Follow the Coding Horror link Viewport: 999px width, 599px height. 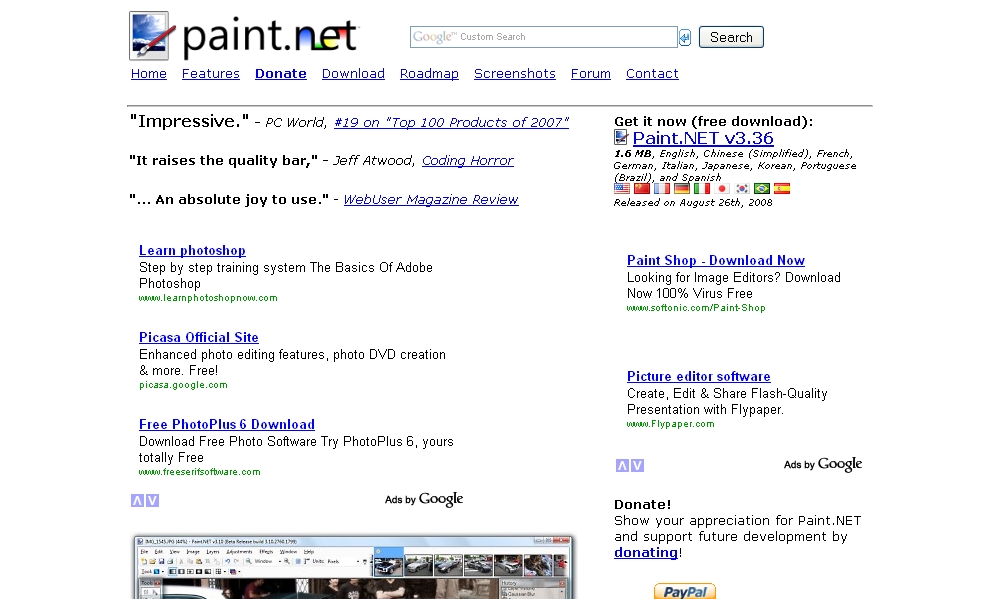(468, 161)
